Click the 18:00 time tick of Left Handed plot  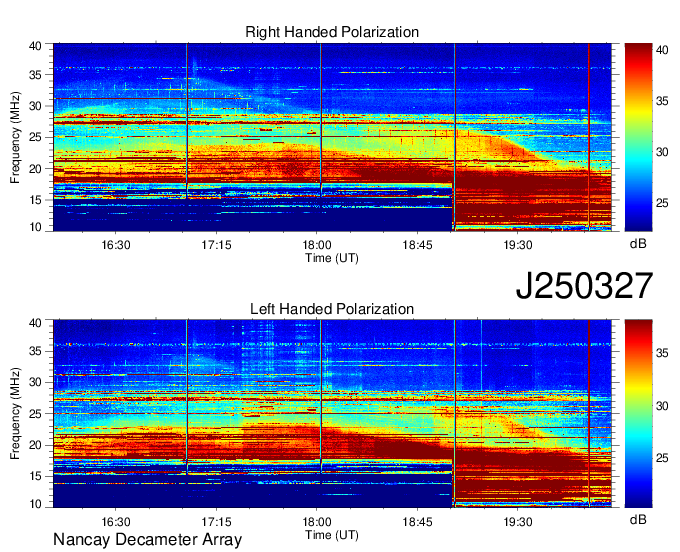pos(317,522)
